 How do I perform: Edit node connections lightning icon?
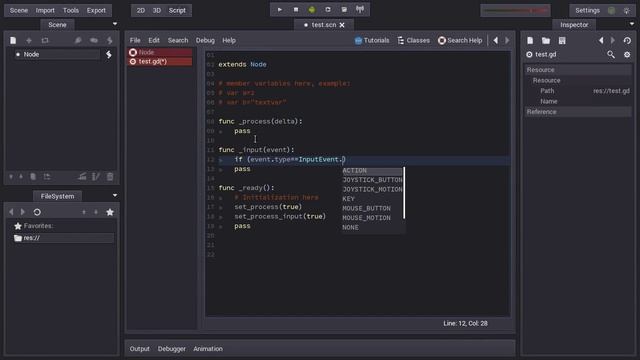(110, 40)
